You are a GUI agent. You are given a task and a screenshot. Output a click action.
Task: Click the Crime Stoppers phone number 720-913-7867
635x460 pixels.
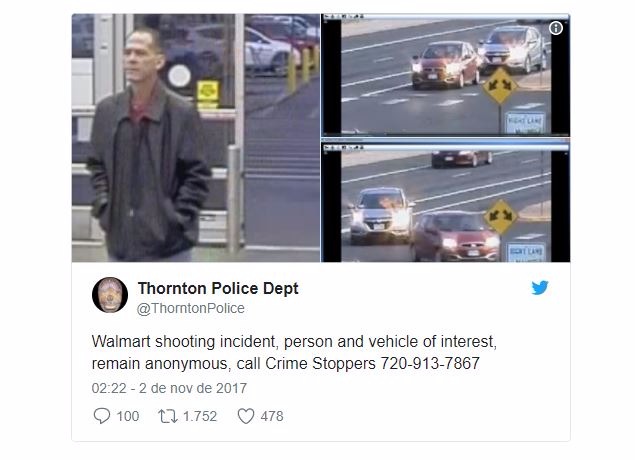430,363
